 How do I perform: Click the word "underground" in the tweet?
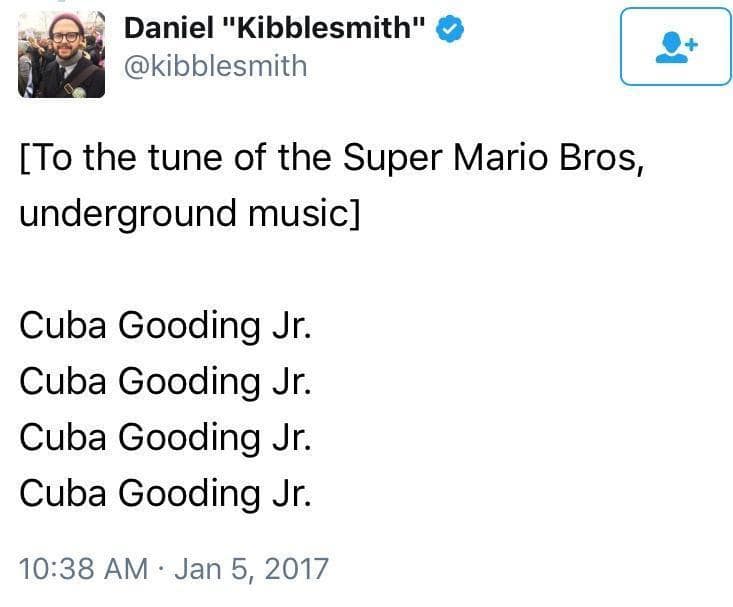tap(126, 215)
